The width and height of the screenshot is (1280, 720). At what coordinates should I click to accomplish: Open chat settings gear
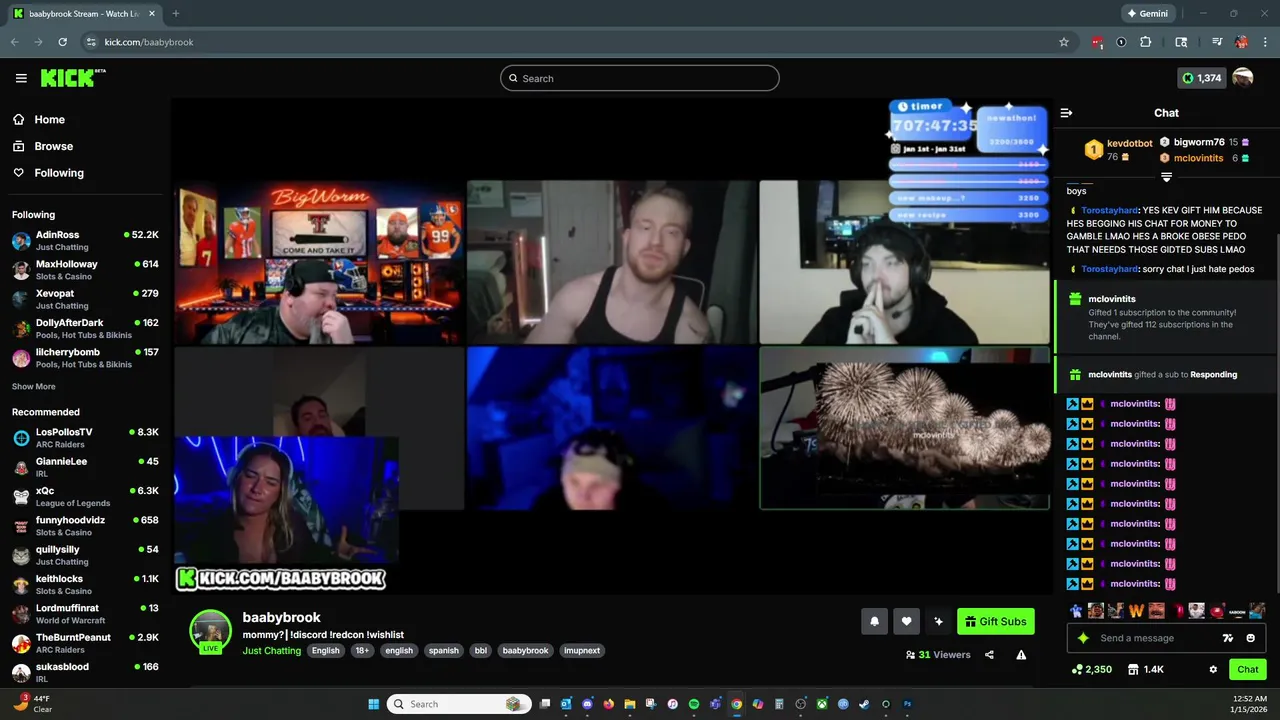pyautogui.click(x=1213, y=669)
